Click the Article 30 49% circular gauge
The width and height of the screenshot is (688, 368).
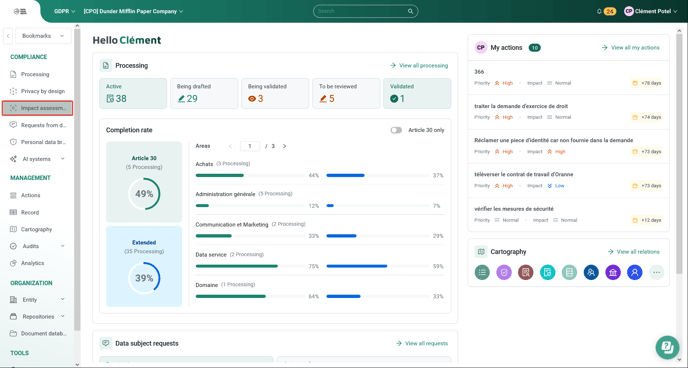pyautogui.click(x=144, y=194)
